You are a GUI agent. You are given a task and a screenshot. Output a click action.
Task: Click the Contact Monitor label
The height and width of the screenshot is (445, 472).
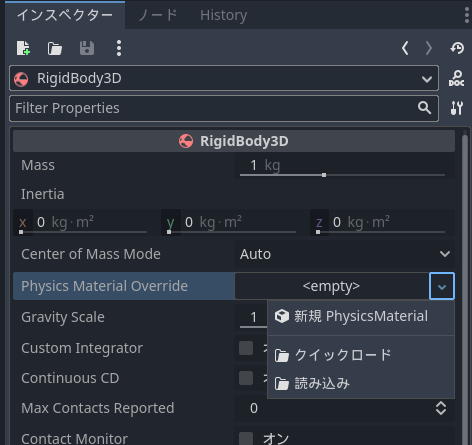pyautogui.click(x=74, y=438)
